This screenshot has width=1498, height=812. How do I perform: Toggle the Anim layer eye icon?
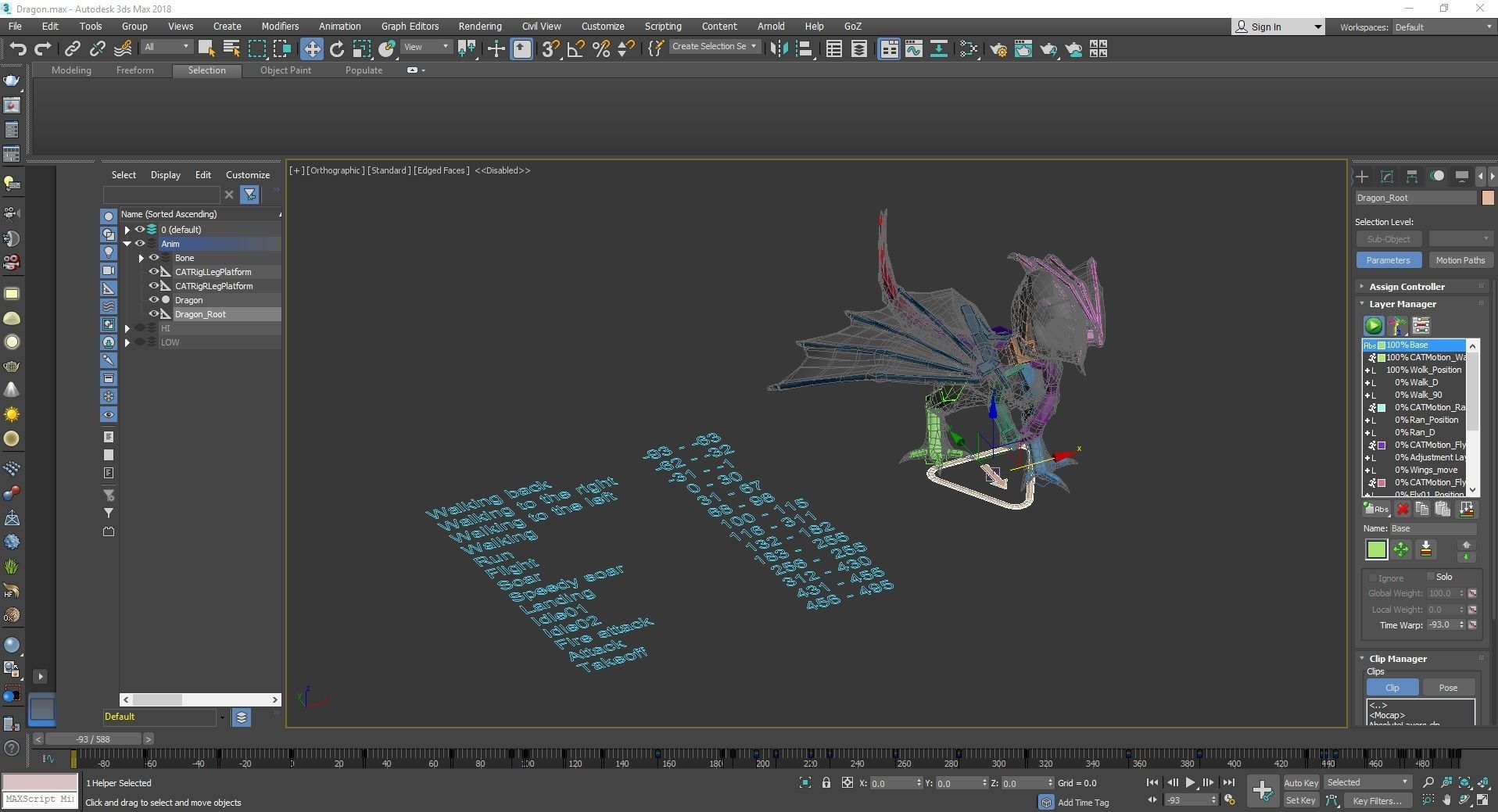pyautogui.click(x=140, y=244)
